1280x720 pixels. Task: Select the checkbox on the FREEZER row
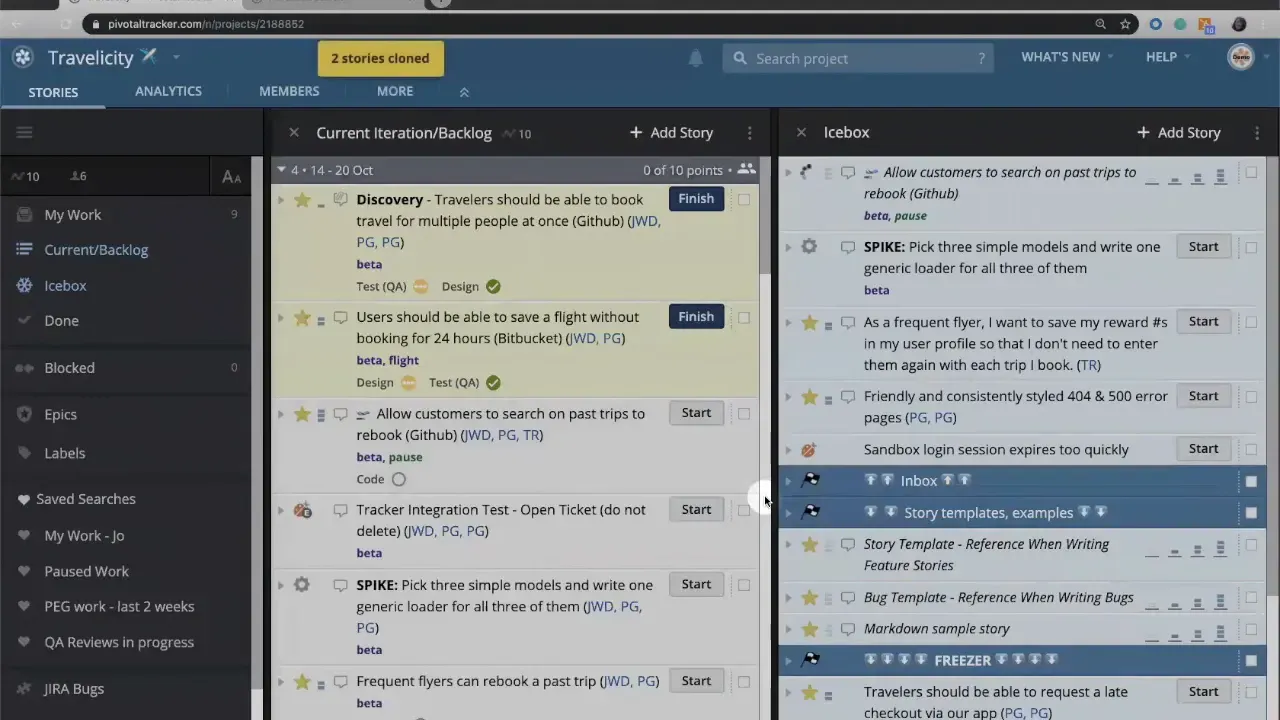1251,659
